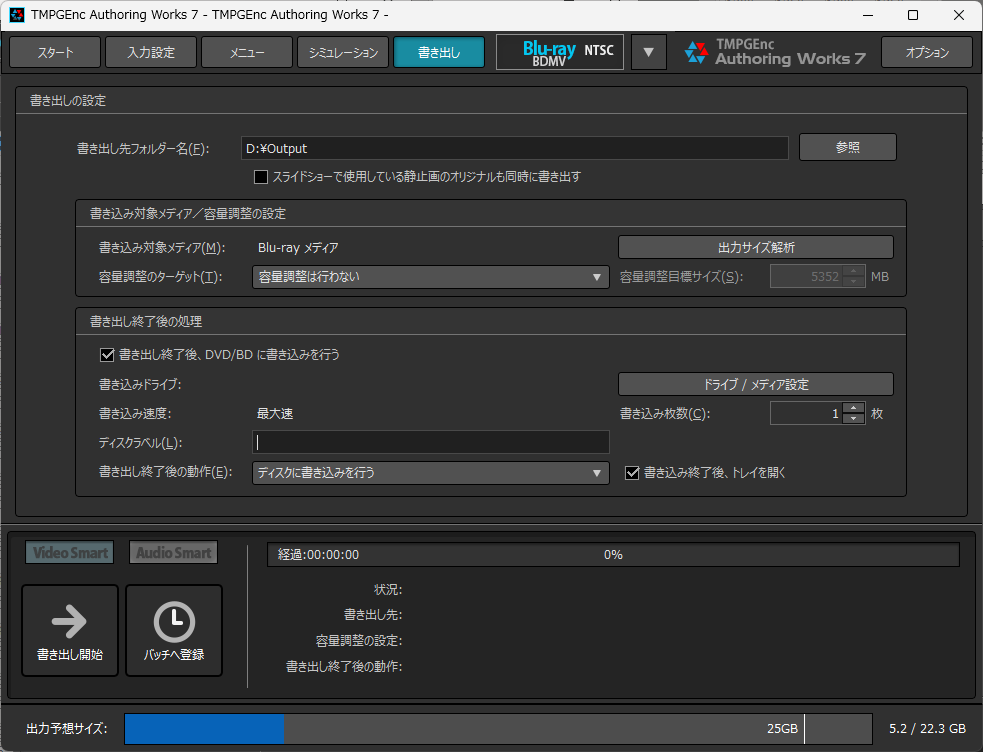The image size is (983, 752).
Task: Go to the シミュレーション tab
Action: click(343, 53)
